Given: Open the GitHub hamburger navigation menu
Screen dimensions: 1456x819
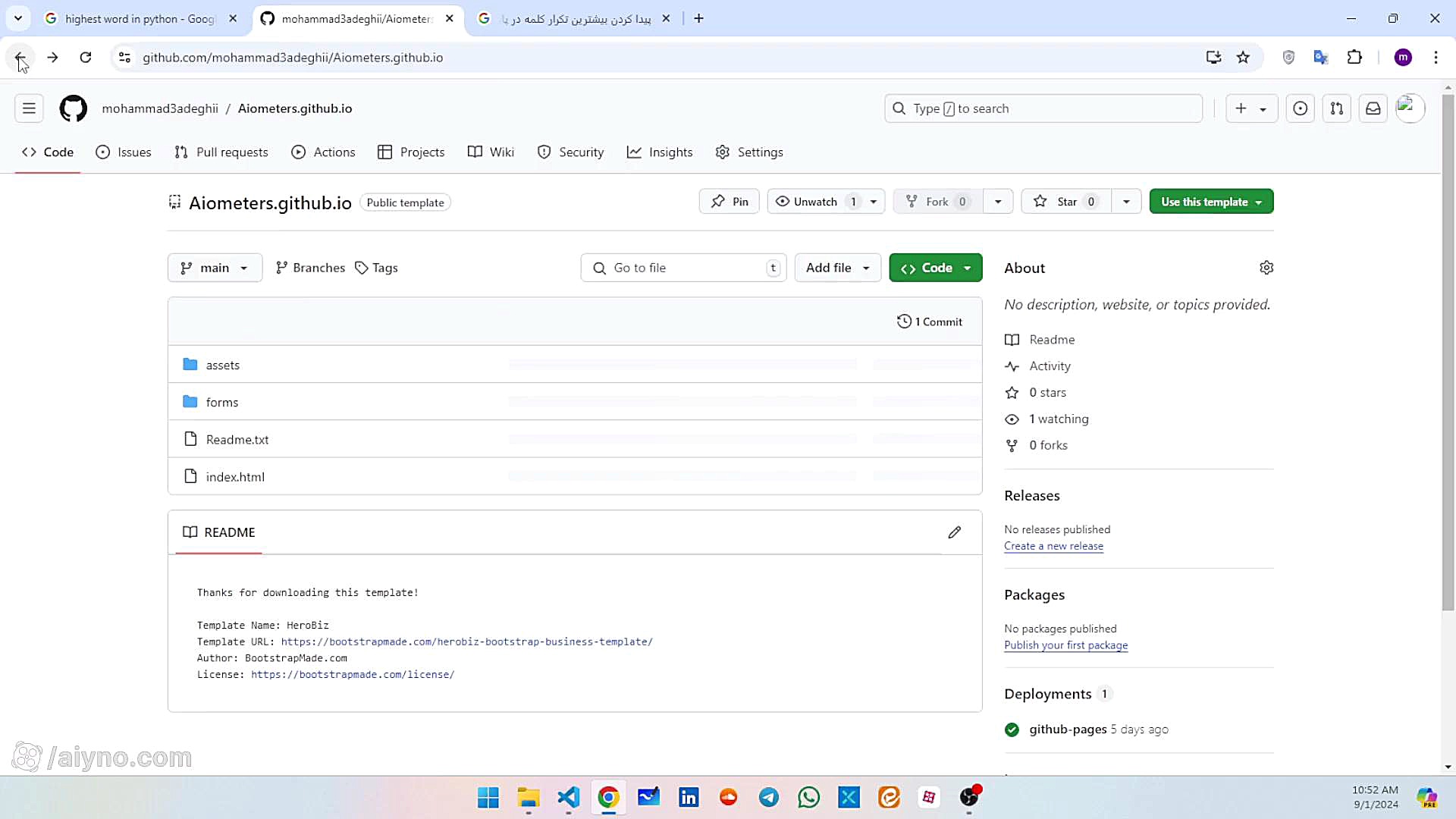Looking at the screenshot, I should [29, 108].
